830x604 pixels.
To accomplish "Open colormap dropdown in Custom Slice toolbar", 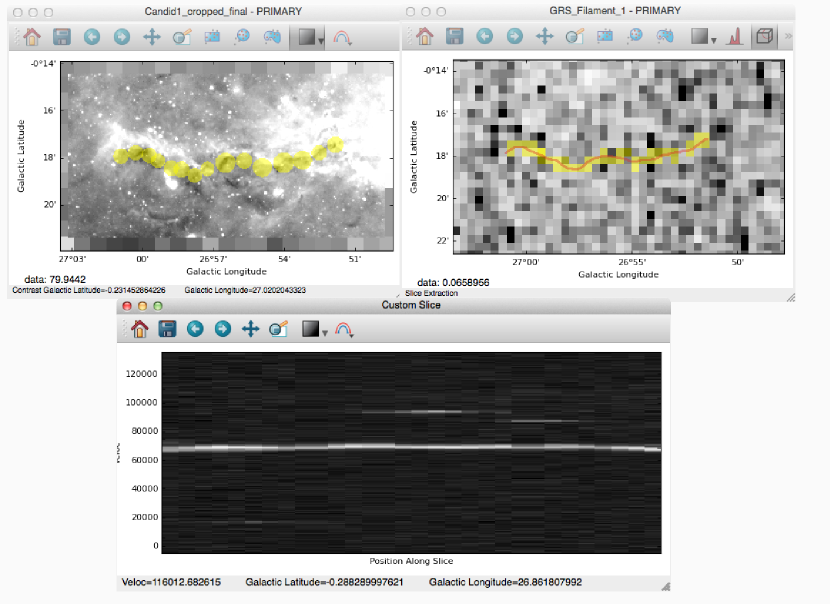I will [x=343, y=328].
